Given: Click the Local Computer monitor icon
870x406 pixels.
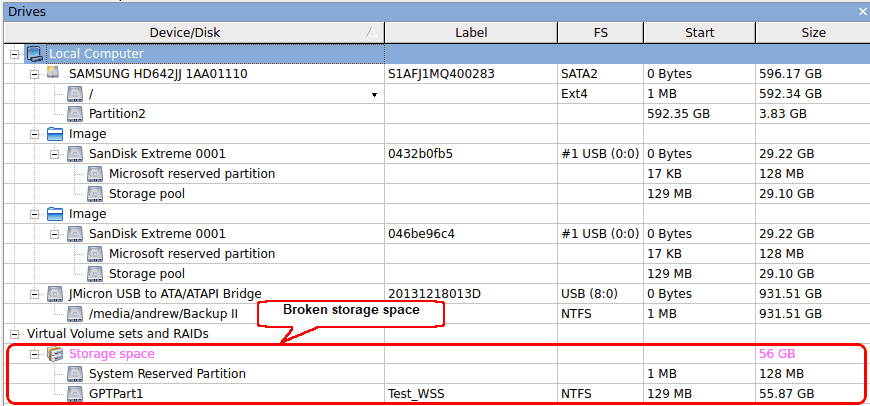Looking at the screenshot, I should click(x=35, y=54).
